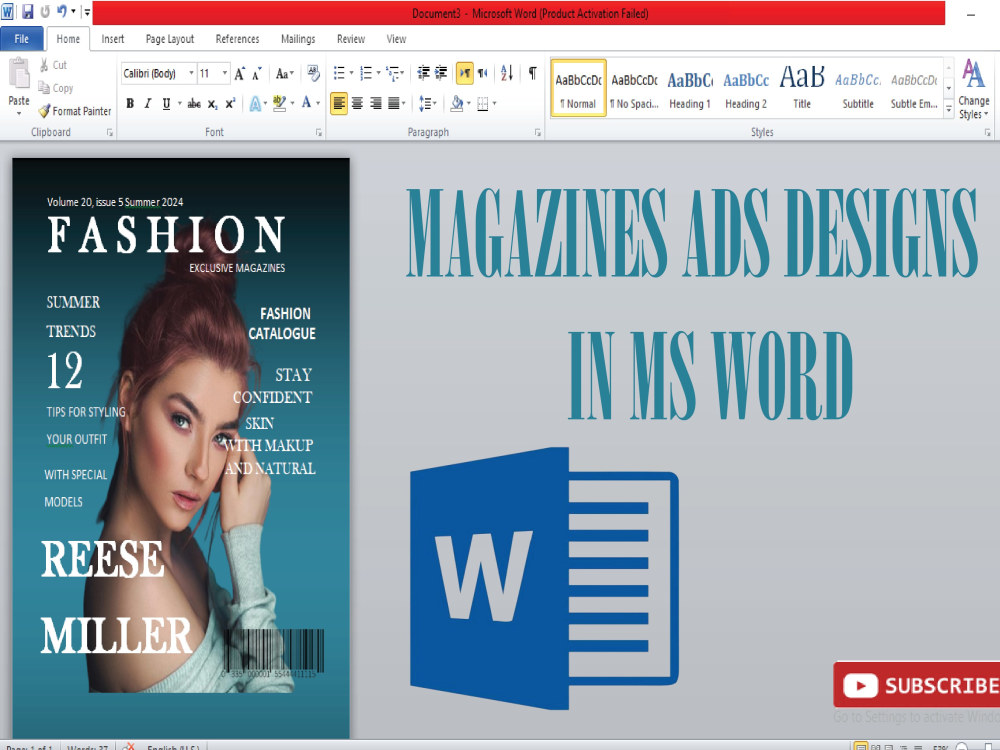Click the Bullets list icon
Screen dimensions: 1000x750
(339, 73)
